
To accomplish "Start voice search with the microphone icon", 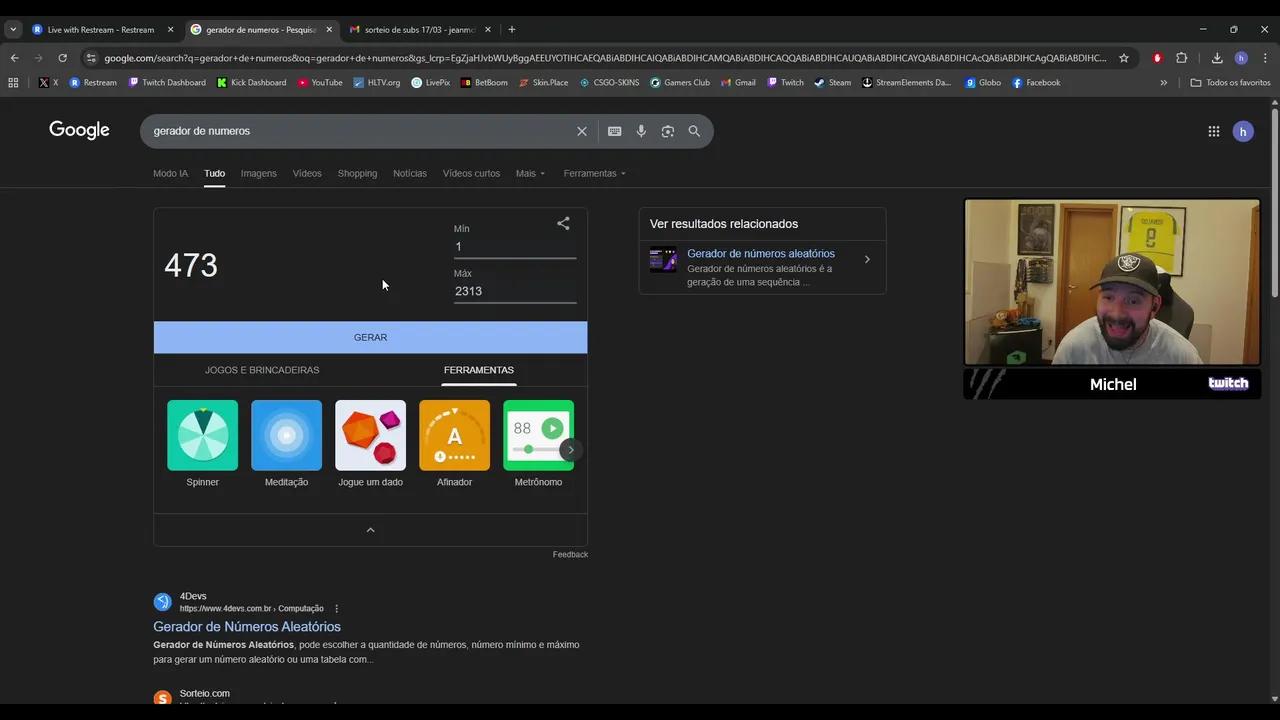I will click(x=641, y=131).
